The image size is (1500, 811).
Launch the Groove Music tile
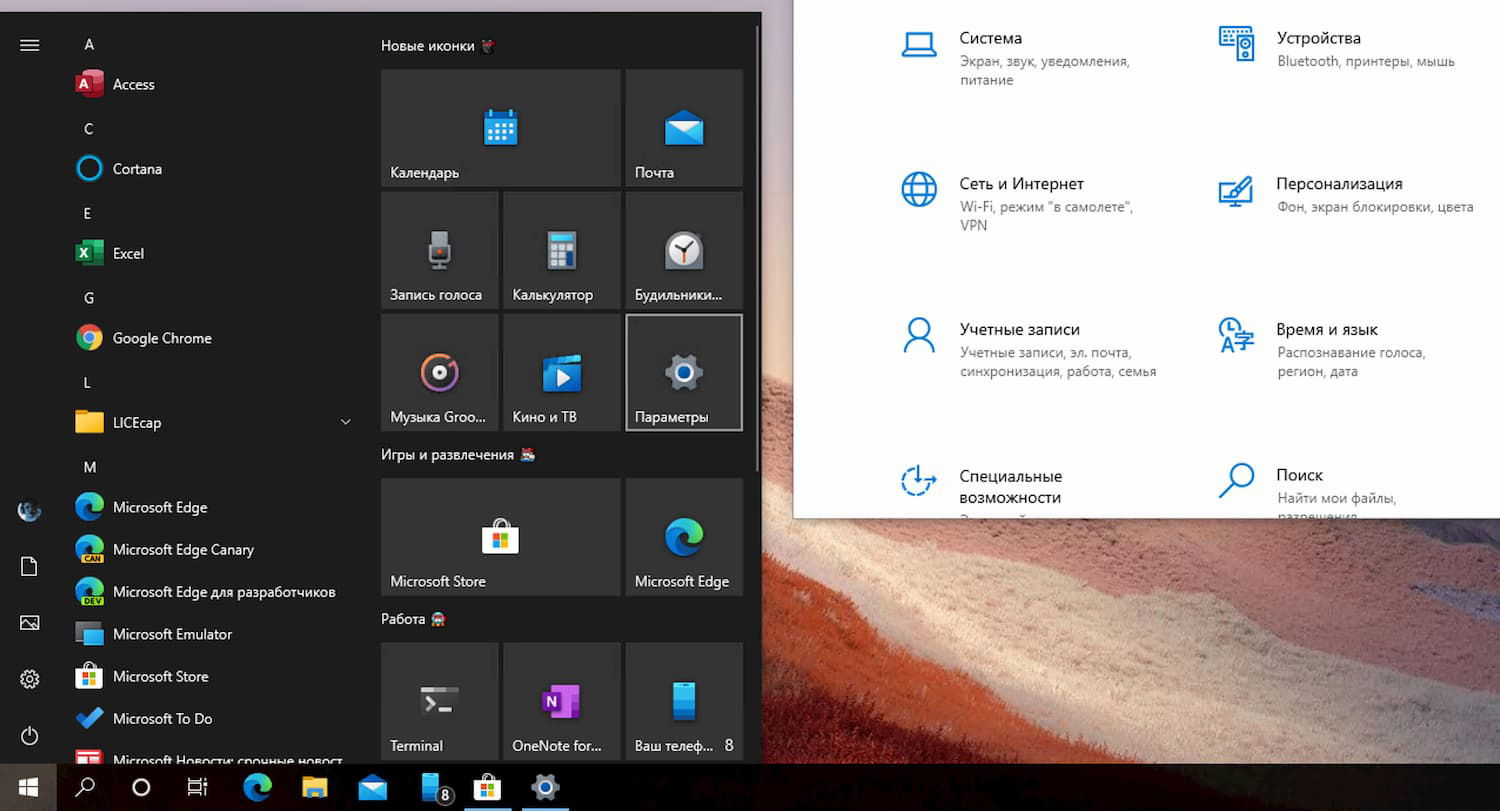(439, 372)
